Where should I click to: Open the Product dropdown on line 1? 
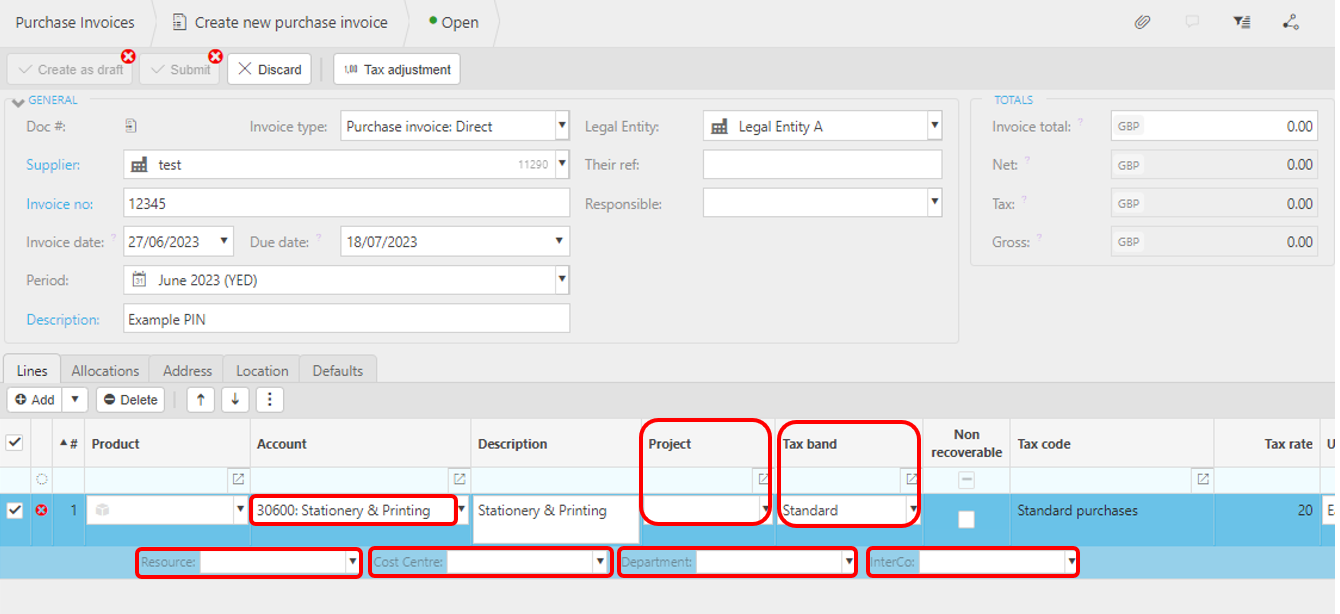coord(240,510)
